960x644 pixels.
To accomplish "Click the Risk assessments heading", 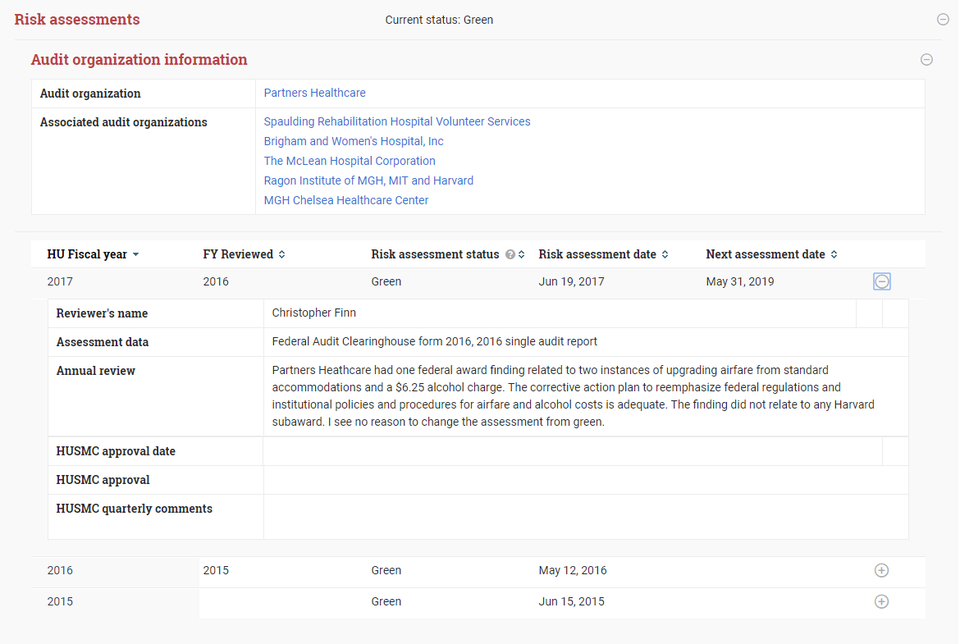I will click(x=77, y=20).
